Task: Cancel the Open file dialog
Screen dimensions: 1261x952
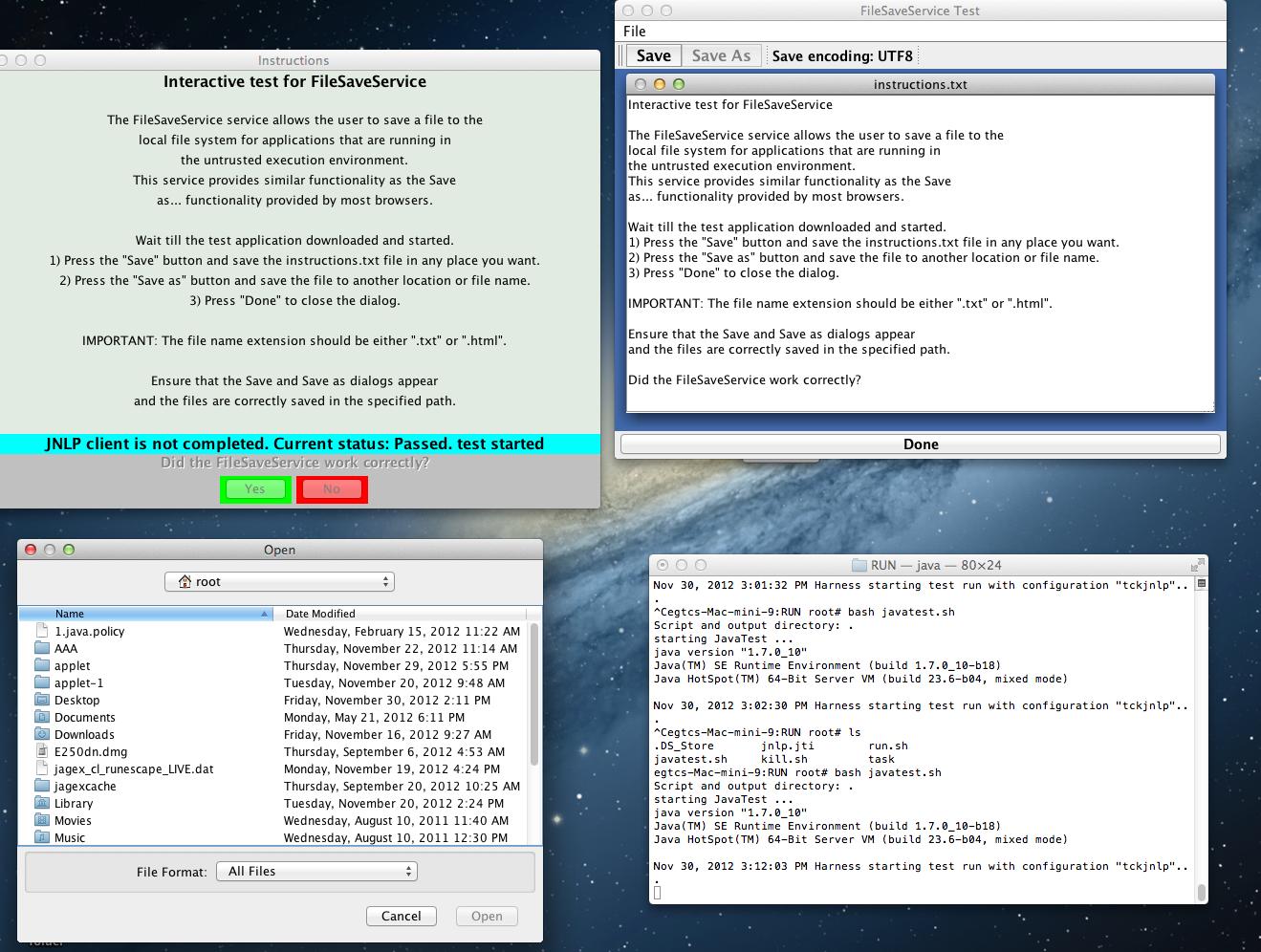Action: (401, 916)
